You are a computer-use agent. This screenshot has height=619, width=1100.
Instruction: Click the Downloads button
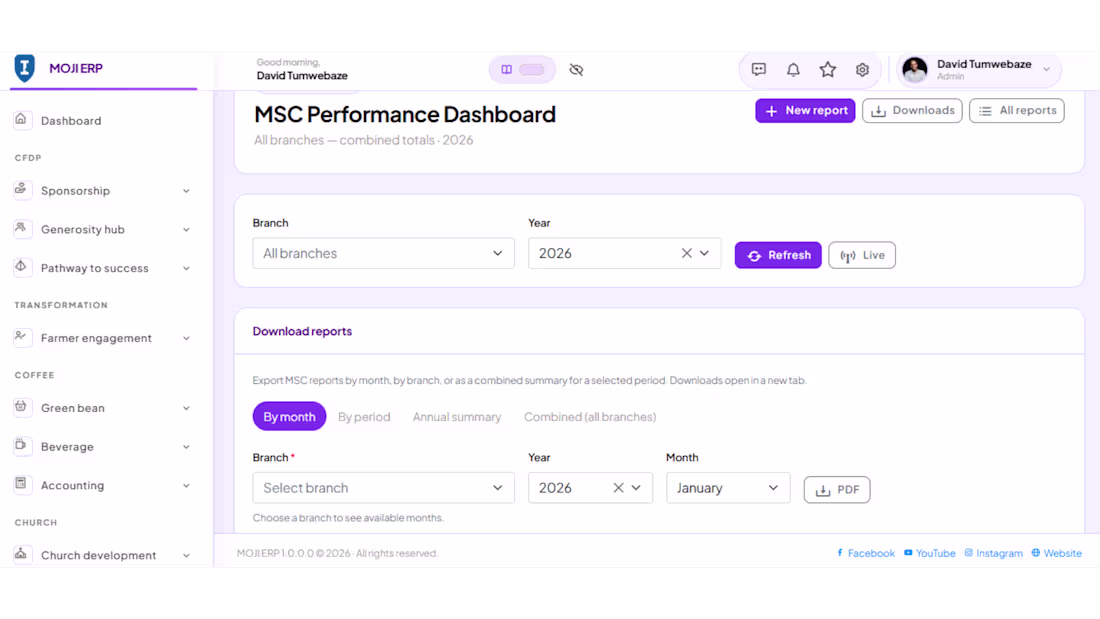coord(912,110)
